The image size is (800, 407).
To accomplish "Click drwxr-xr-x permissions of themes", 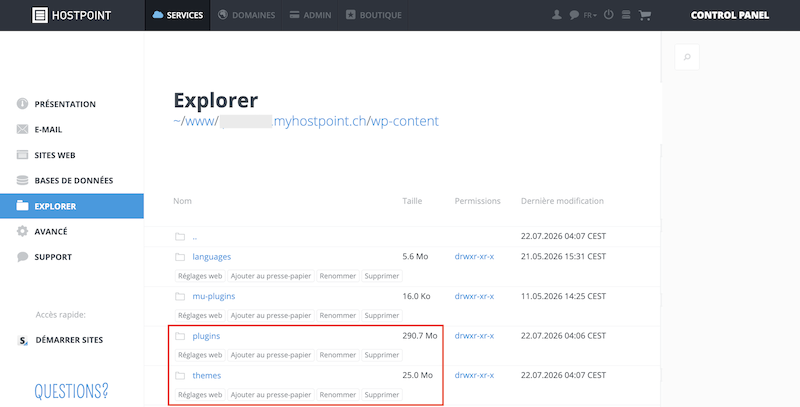I will (474, 375).
